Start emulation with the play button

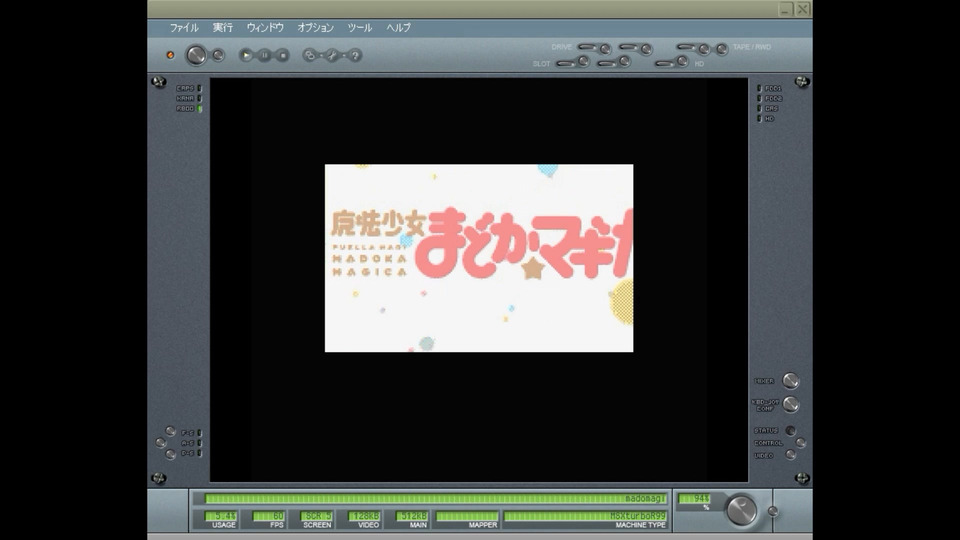pos(246,55)
